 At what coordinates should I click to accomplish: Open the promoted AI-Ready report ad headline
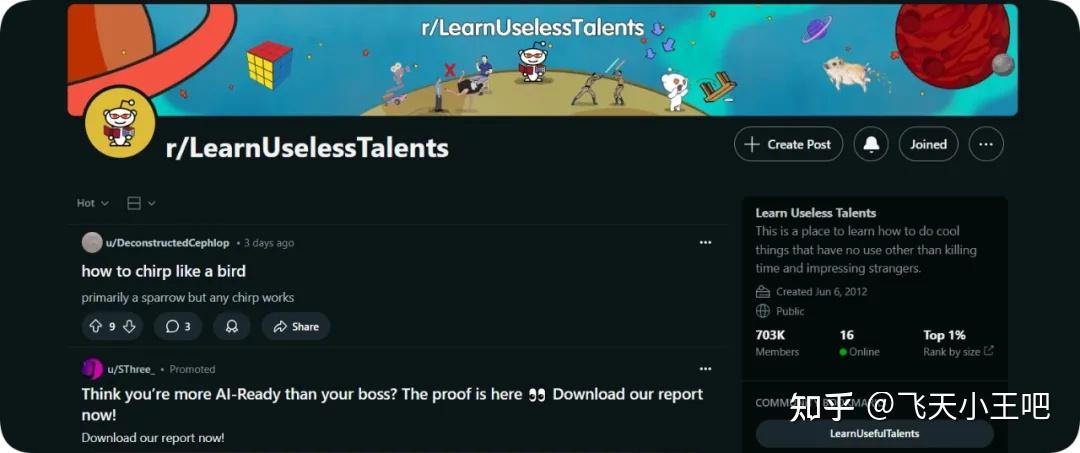tap(392, 403)
